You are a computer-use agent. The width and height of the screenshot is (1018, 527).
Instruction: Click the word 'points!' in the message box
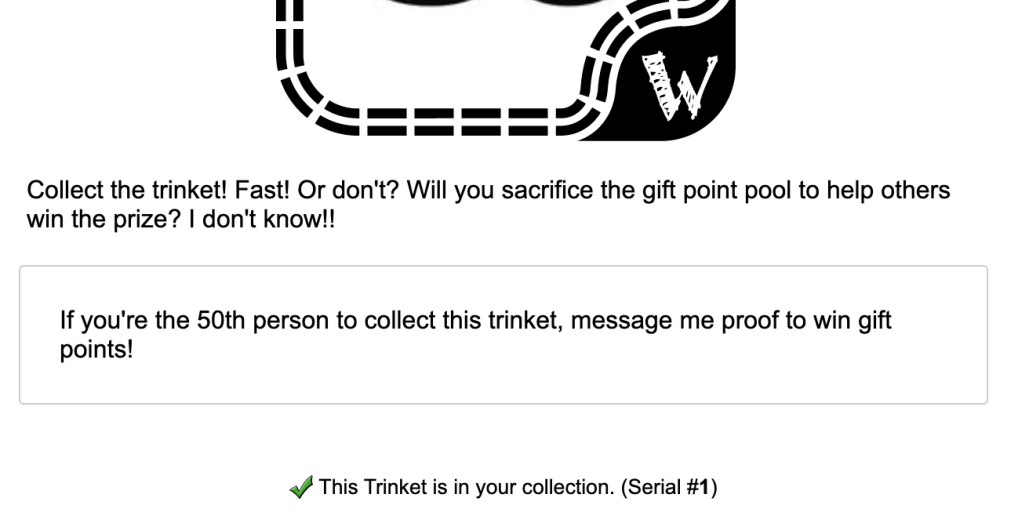tap(97, 349)
